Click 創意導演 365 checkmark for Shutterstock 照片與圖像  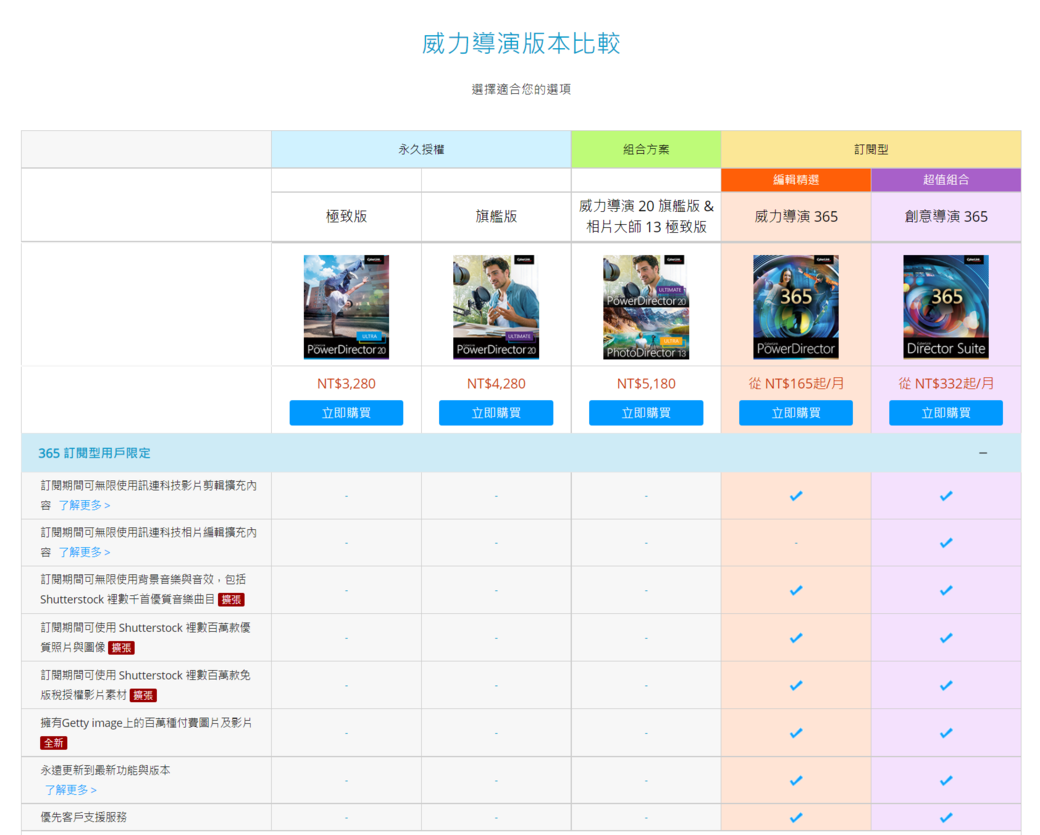[x=946, y=638]
